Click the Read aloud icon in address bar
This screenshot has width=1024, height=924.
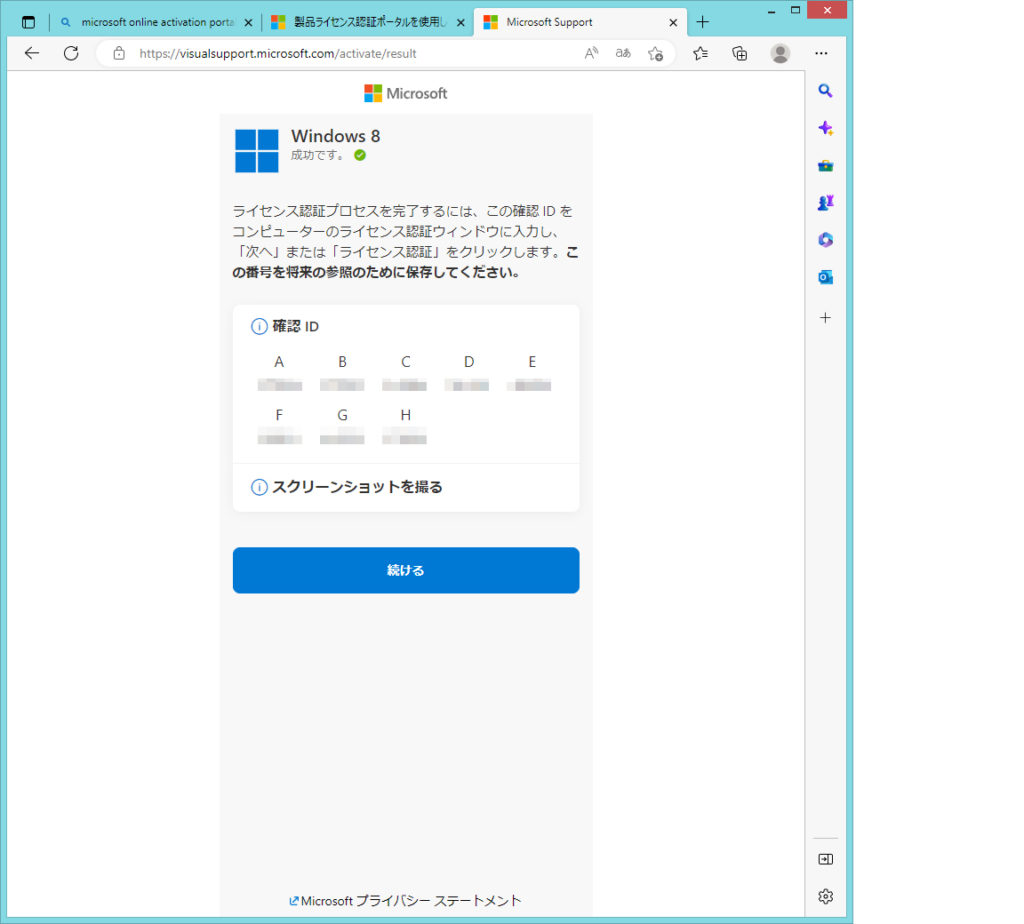pos(591,54)
